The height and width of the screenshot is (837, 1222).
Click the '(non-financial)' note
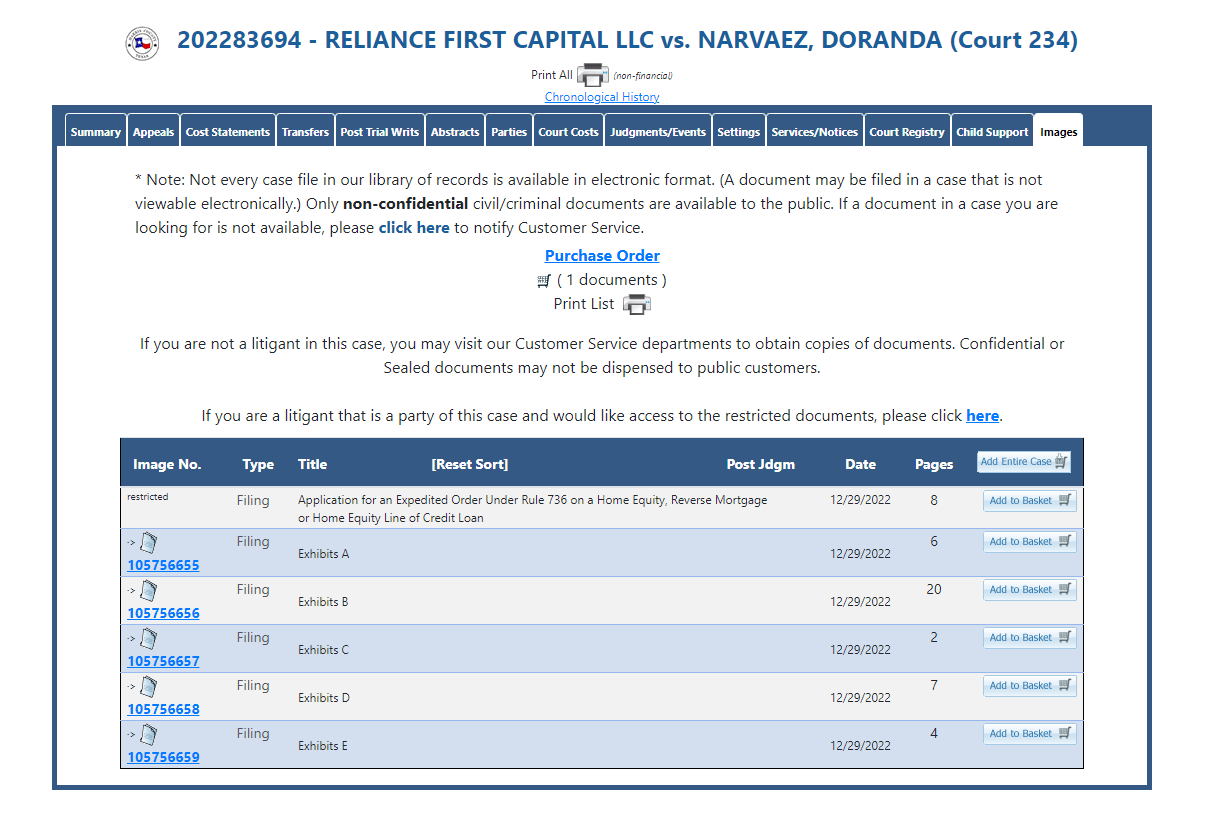[643, 76]
